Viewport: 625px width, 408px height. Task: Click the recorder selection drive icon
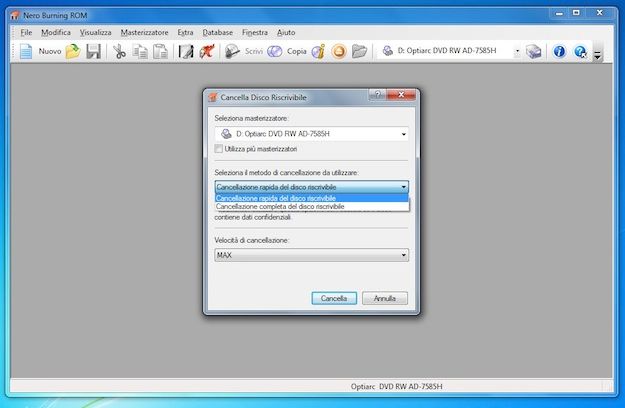tap(533, 51)
